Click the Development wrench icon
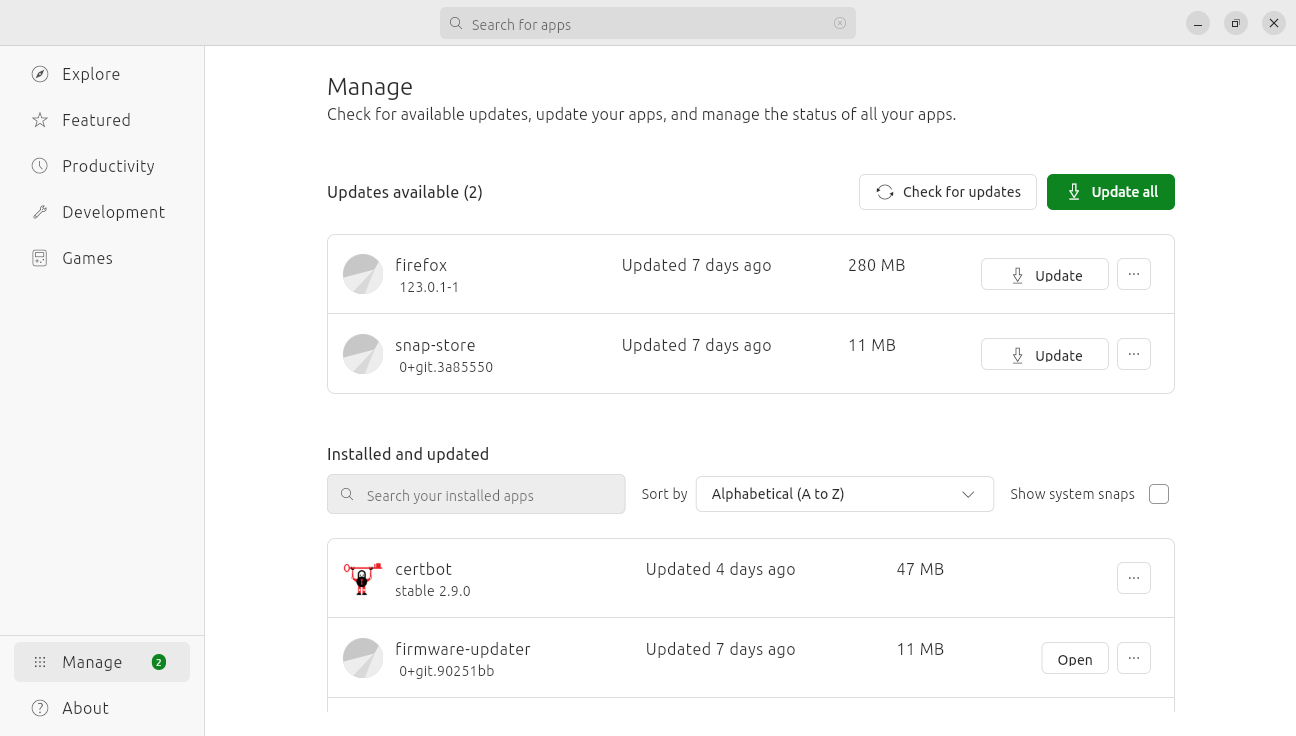Viewport: 1296px width, 736px height. (40, 212)
